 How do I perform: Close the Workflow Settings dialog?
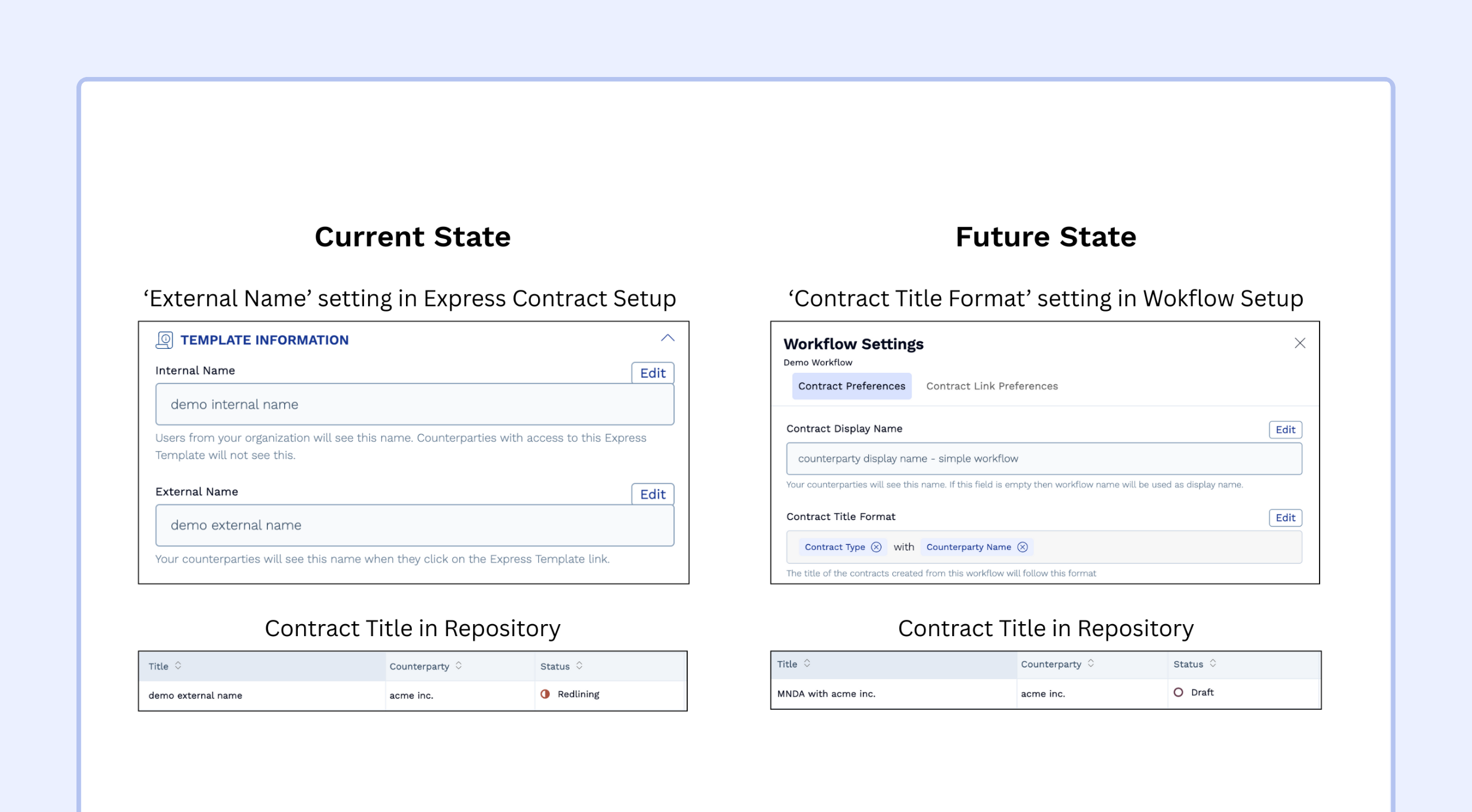1299,343
